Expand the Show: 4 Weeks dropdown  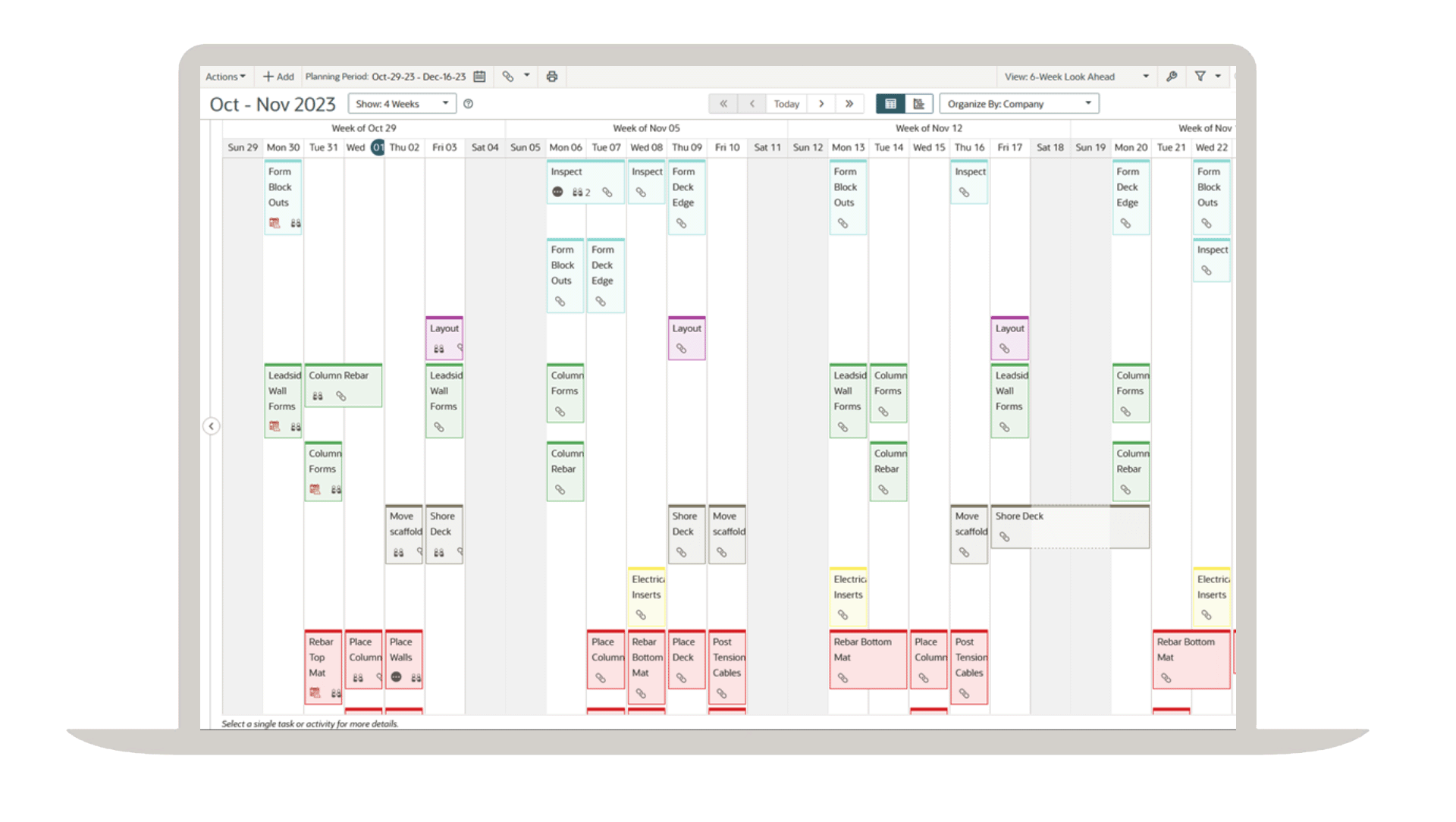click(402, 104)
